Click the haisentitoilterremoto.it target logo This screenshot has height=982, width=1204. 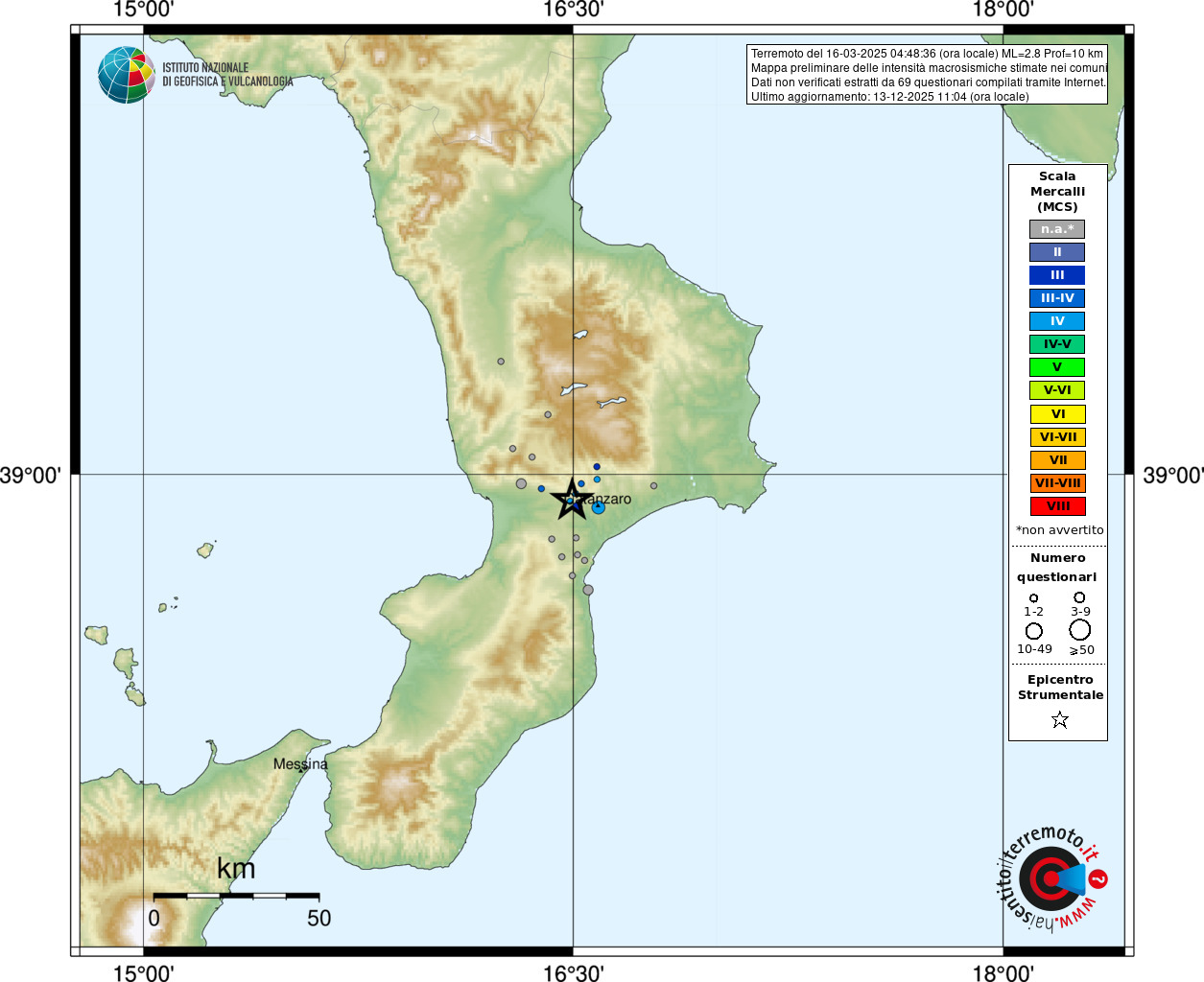1051,878
